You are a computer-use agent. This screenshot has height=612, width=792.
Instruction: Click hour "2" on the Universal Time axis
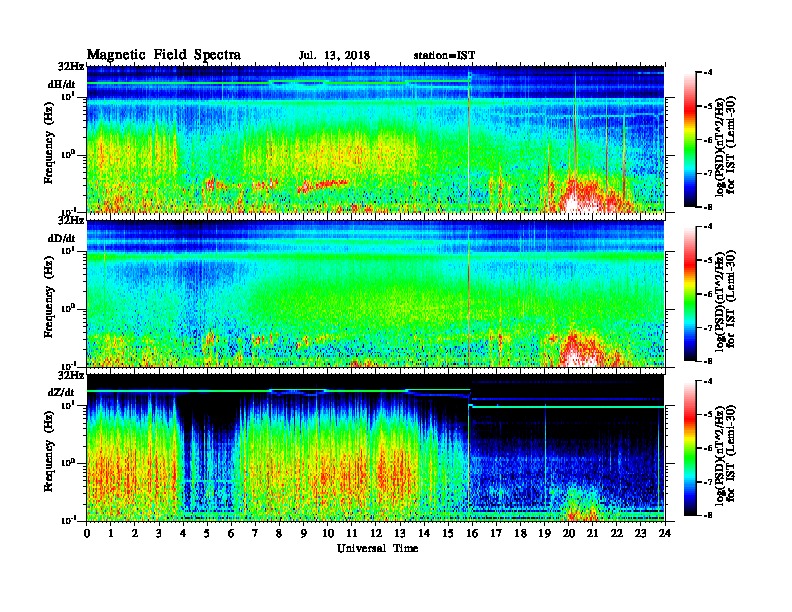point(135,533)
